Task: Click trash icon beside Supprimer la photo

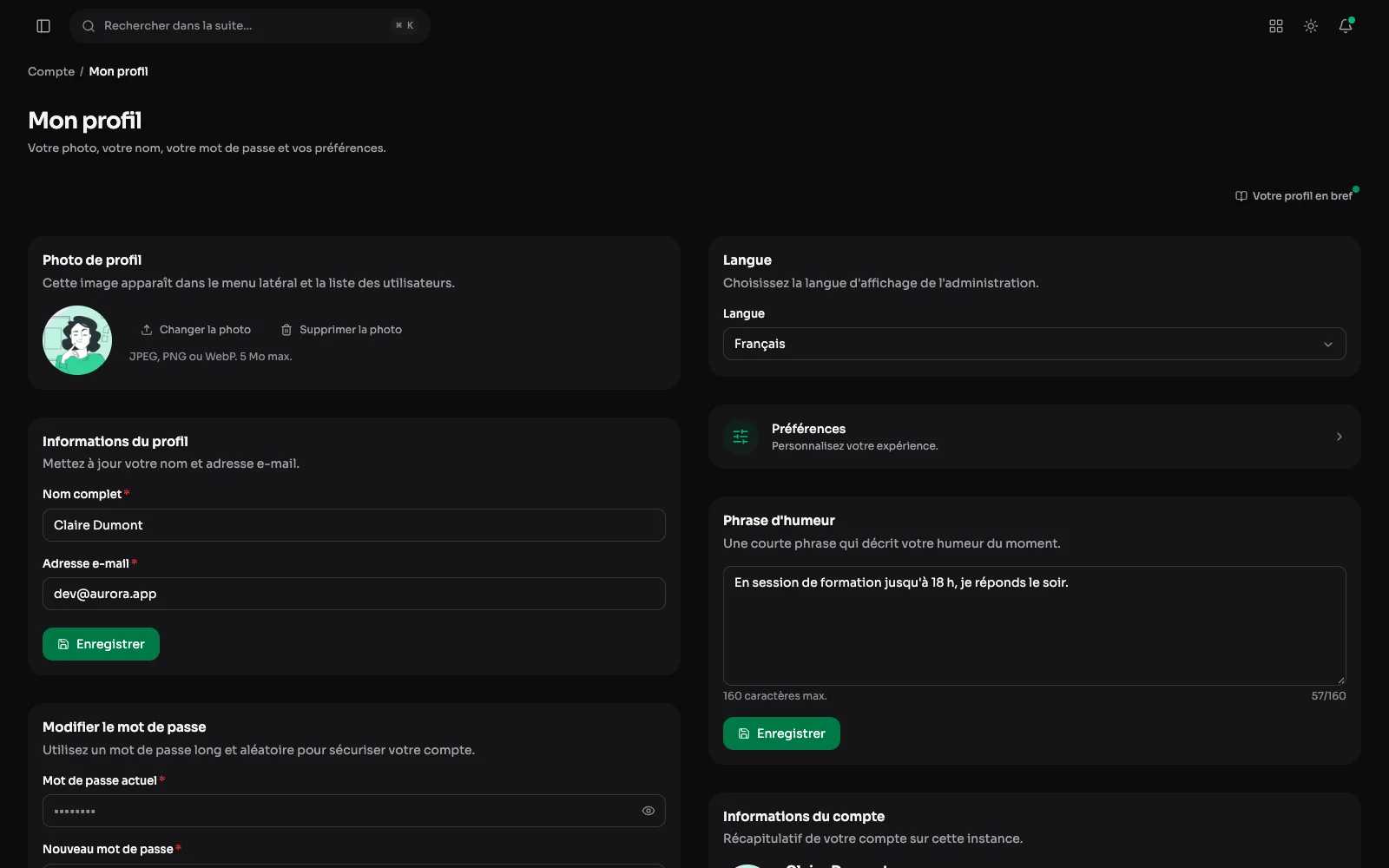Action: click(x=286, y=330)
